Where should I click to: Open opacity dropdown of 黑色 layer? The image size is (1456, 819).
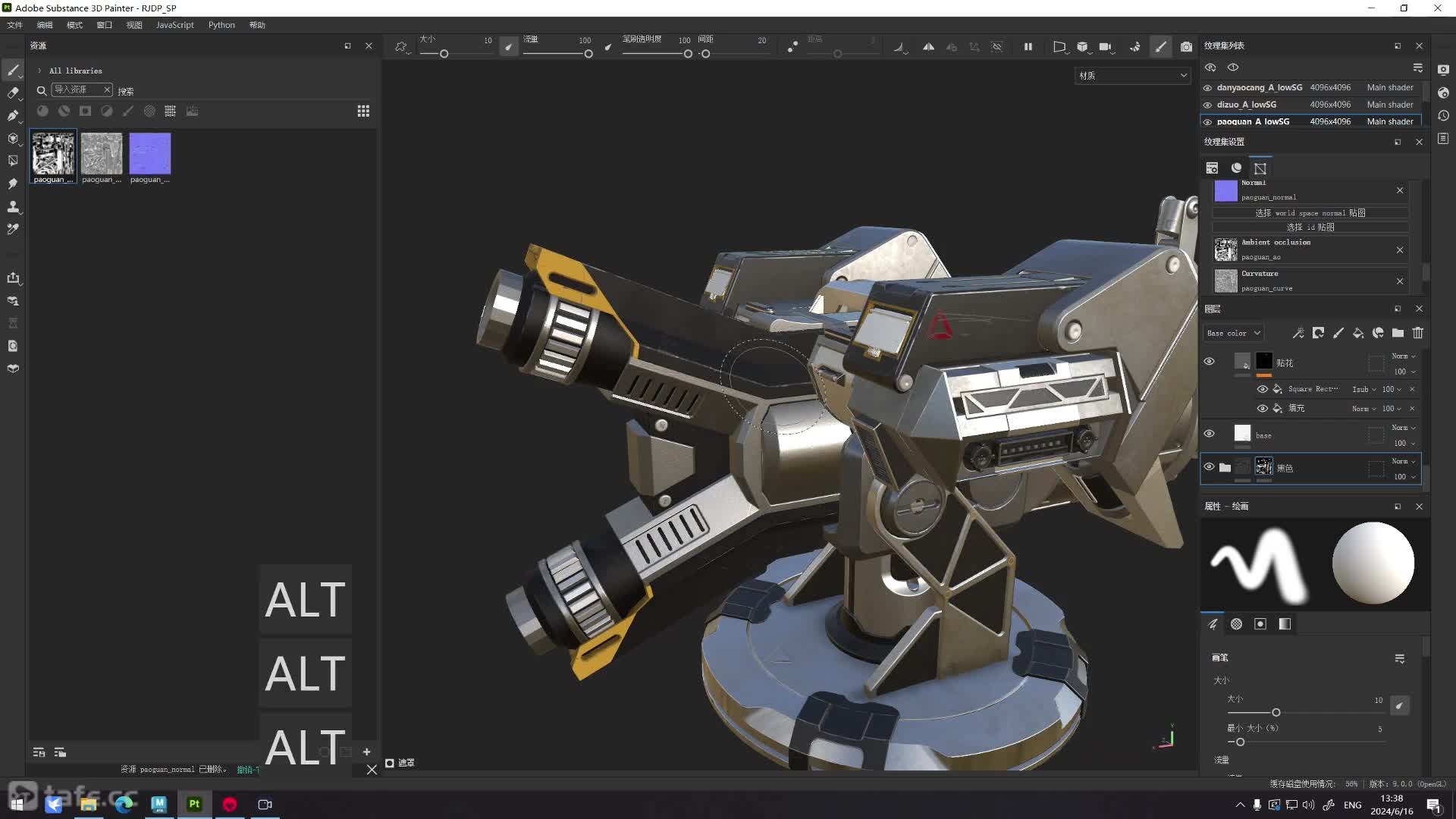click(x=1404, y=477)
